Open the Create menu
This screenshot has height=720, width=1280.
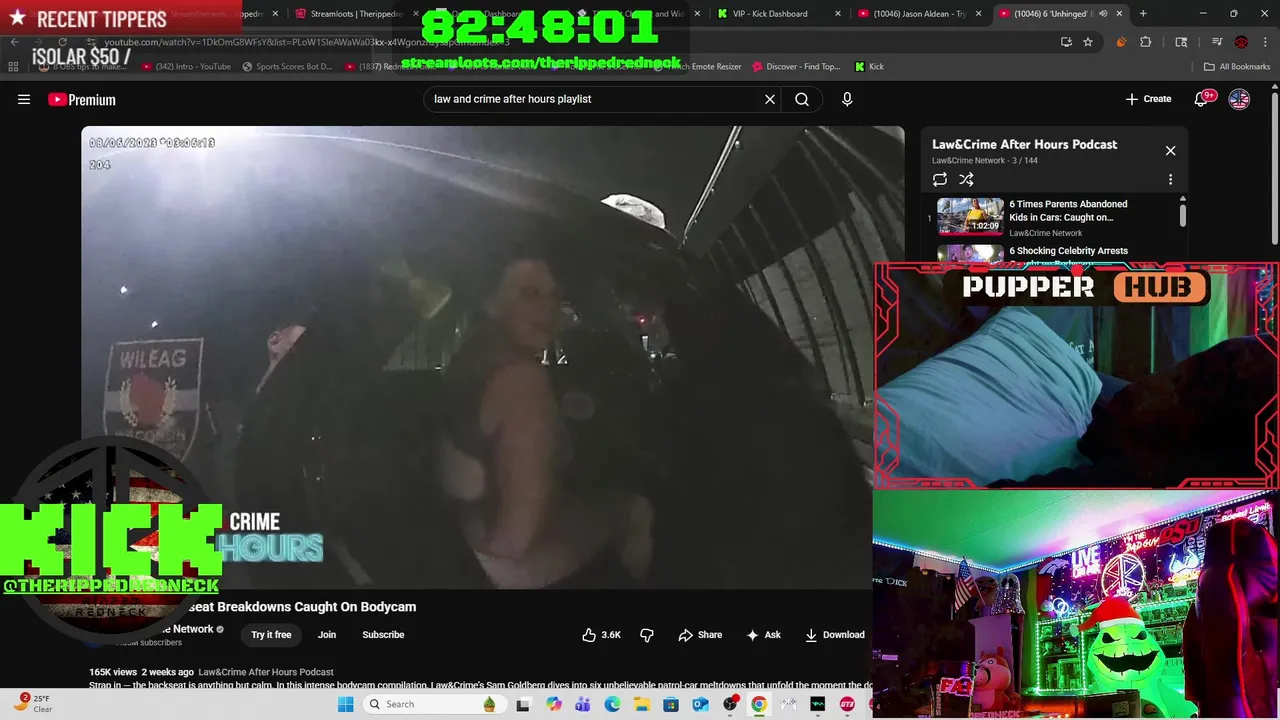(1148, 99)
